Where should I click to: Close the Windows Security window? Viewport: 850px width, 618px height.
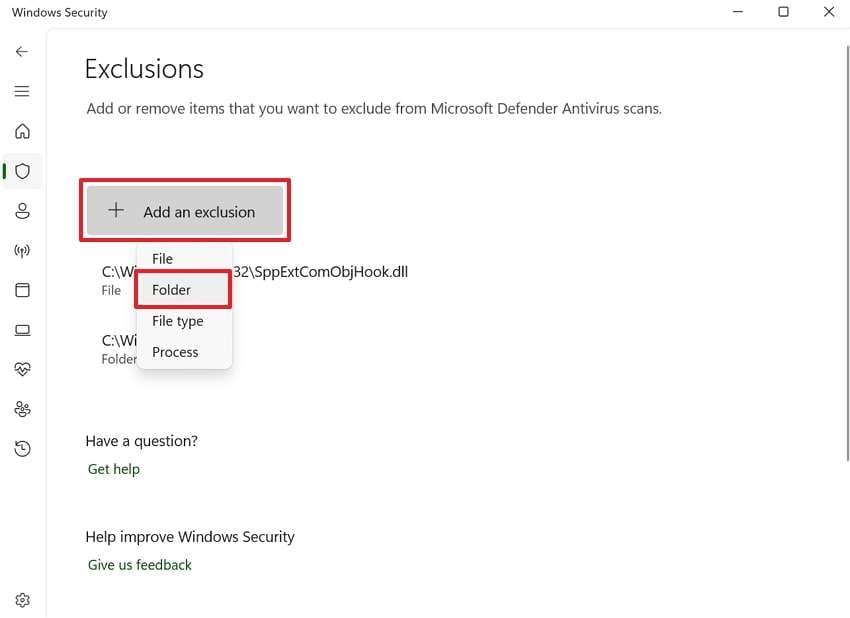pos(829,11)
